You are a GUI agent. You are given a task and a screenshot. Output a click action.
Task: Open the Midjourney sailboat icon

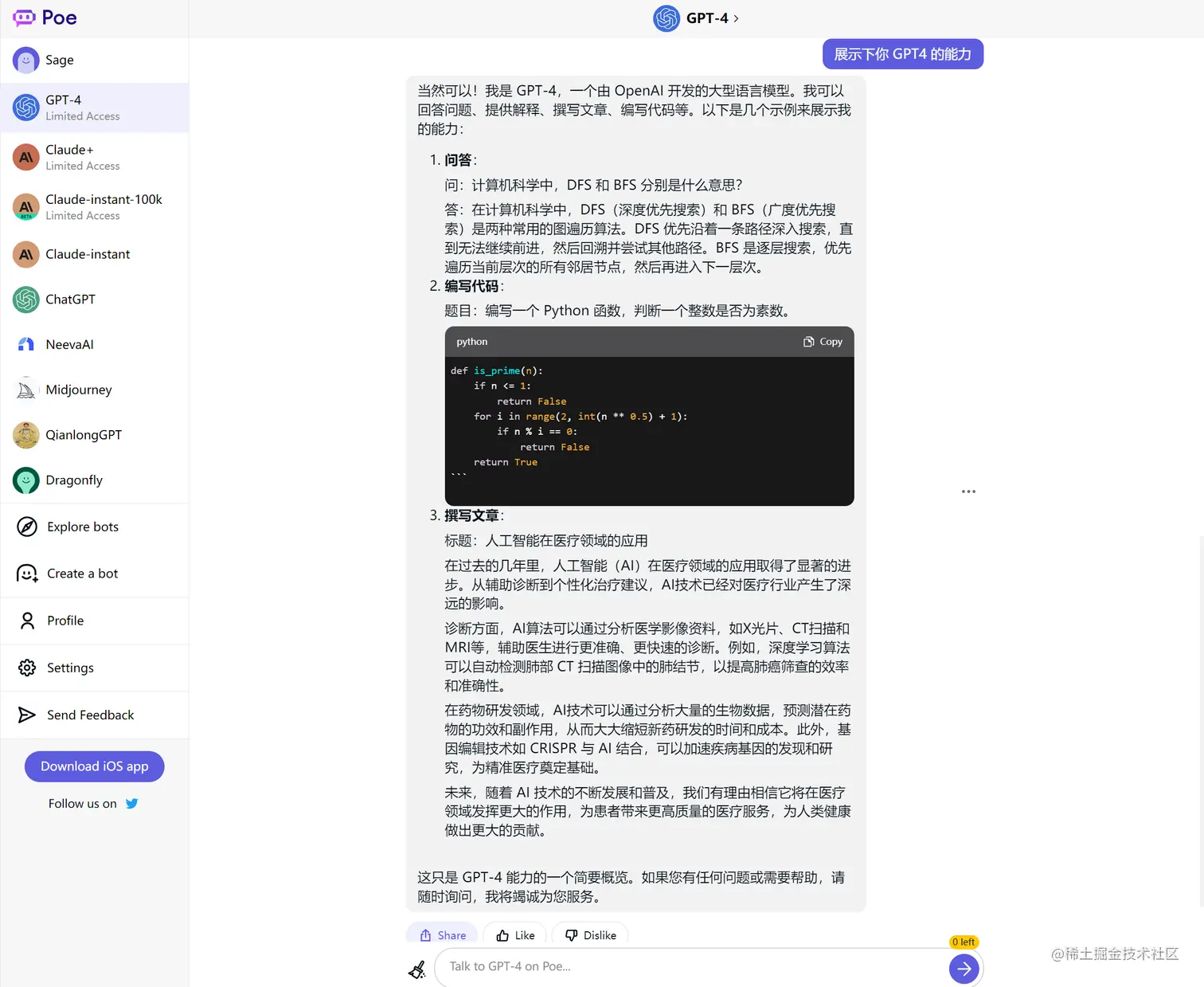tap(26, 390)
